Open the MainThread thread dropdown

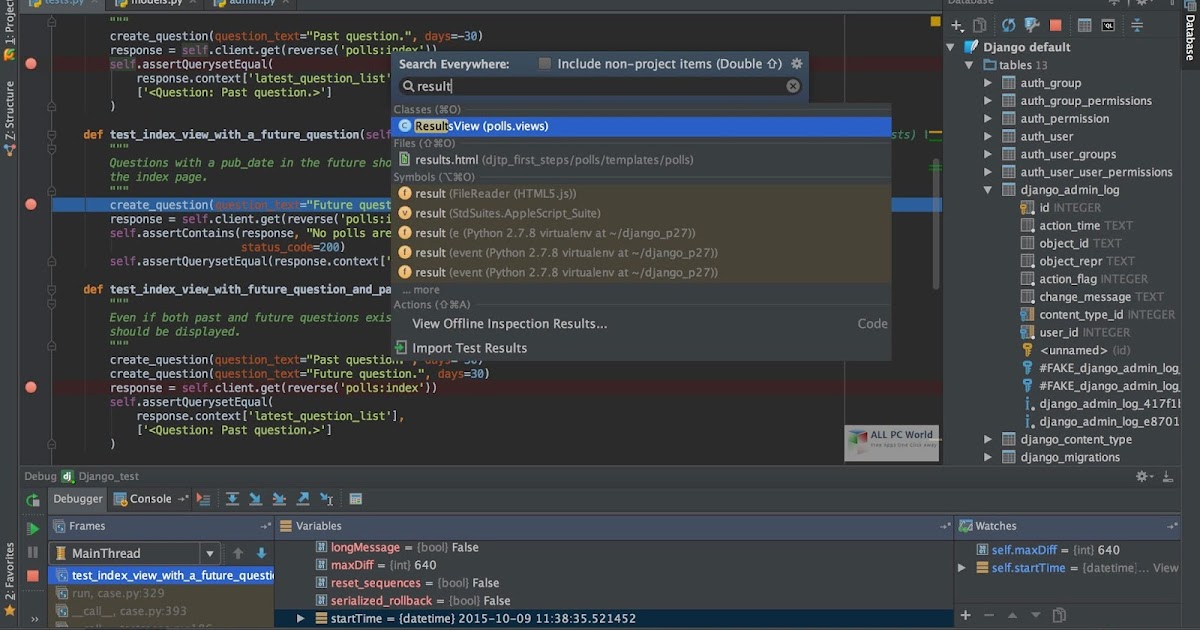click(x=210, y=553)
